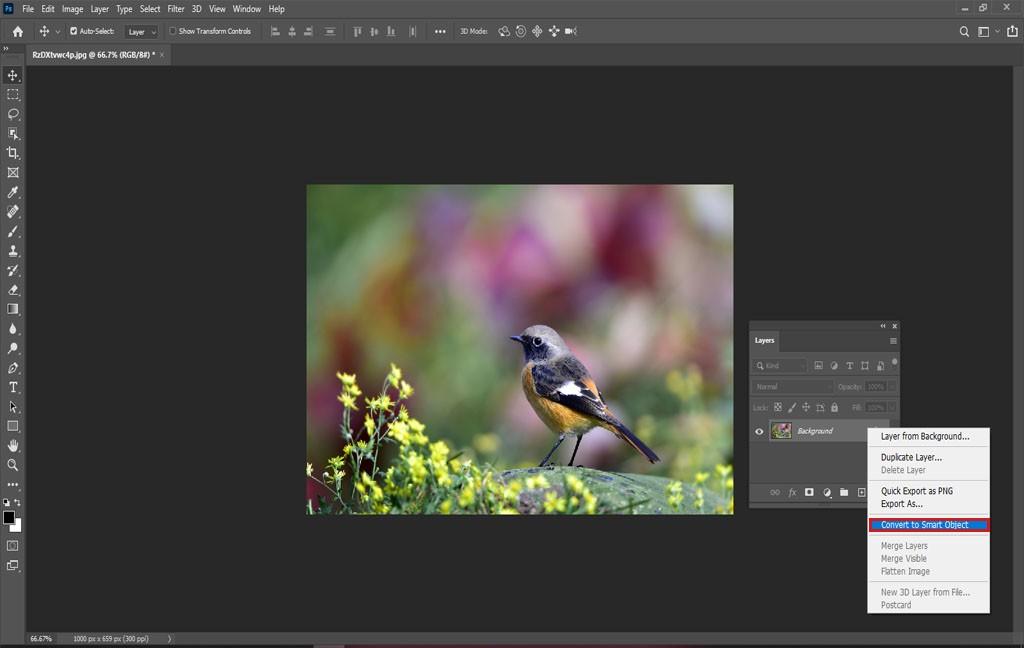This screenshot has width=1024, height=648.
Task: Expand the toolbar double-arrow
Action: 6,48
